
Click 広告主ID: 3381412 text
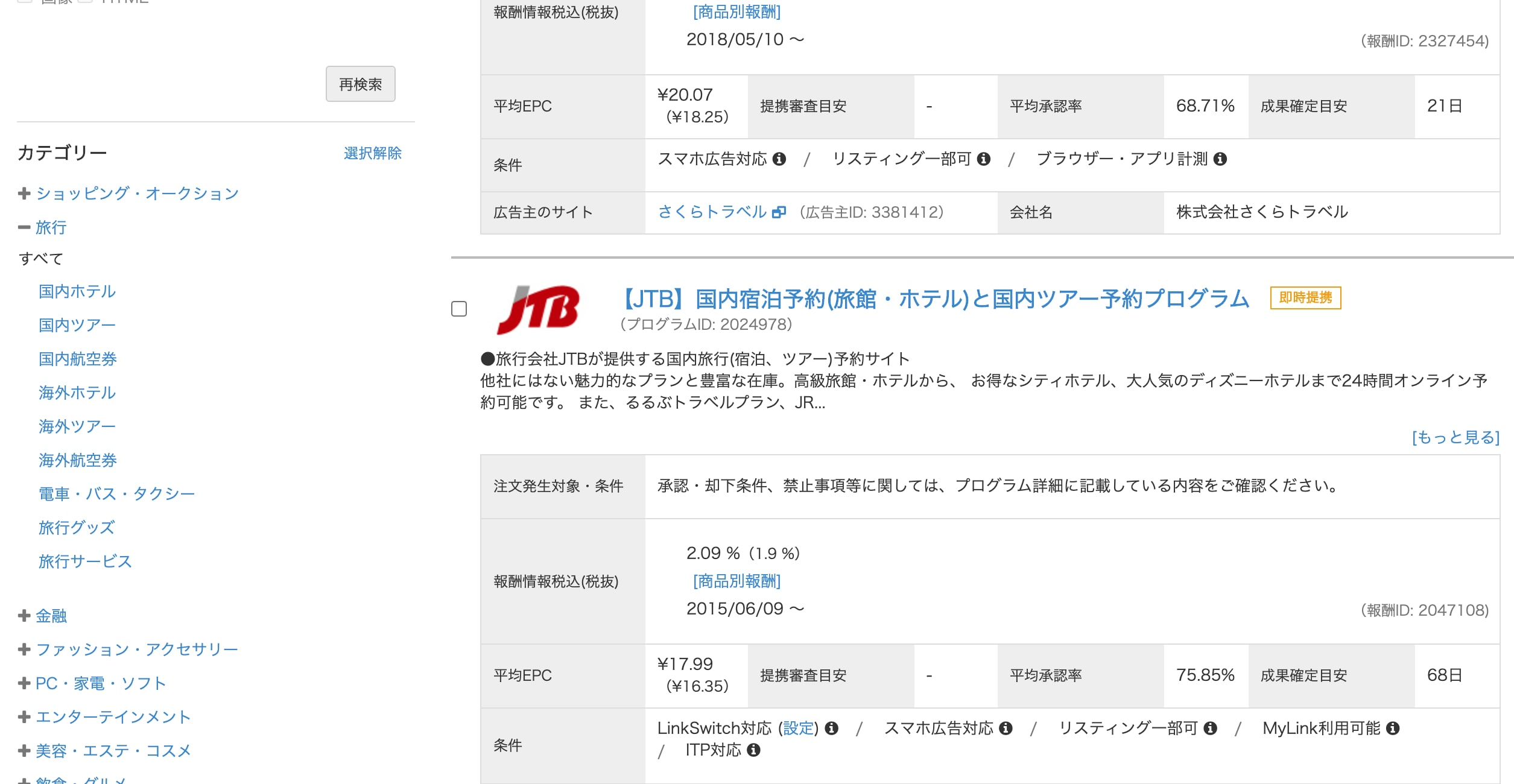[x=872, y=212]
